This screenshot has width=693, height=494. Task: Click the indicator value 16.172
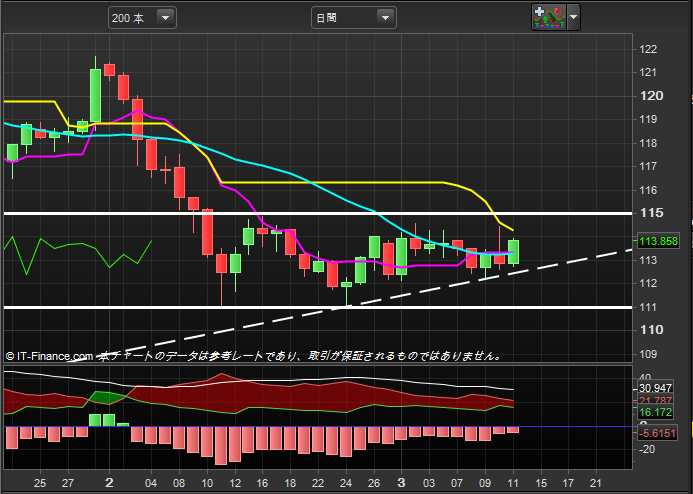coord(655,412)
